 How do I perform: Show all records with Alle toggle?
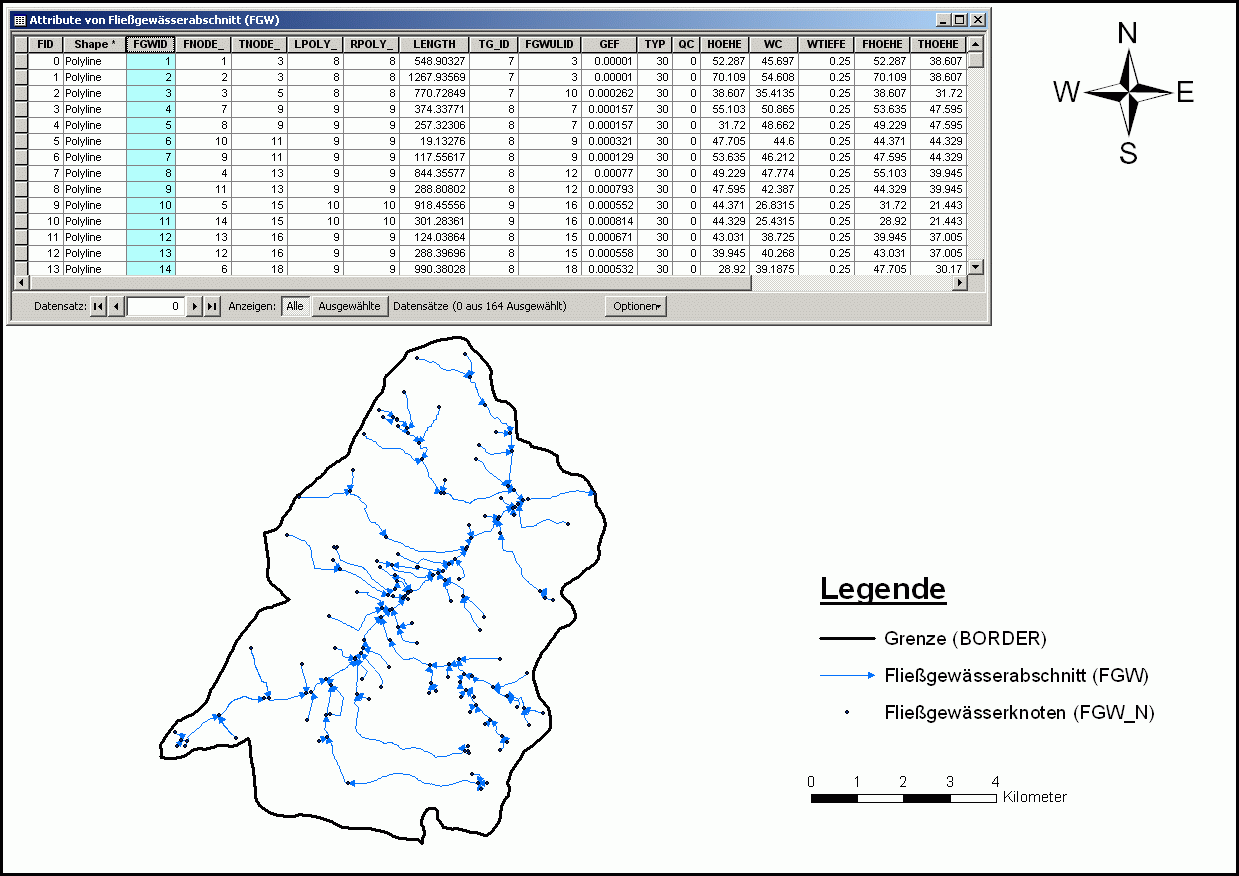tap(295, 307)
